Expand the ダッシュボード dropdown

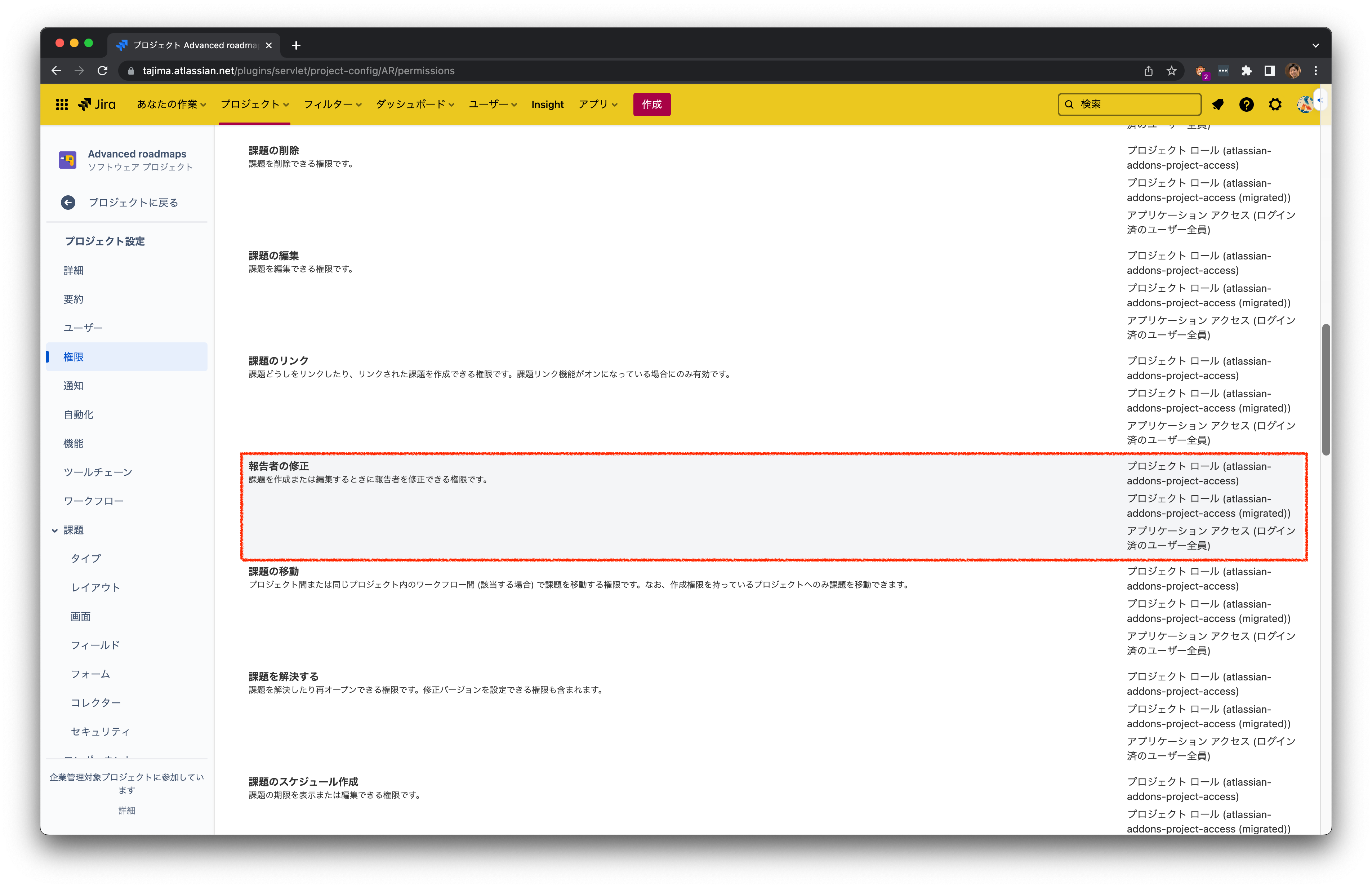(x=415, y=105)
